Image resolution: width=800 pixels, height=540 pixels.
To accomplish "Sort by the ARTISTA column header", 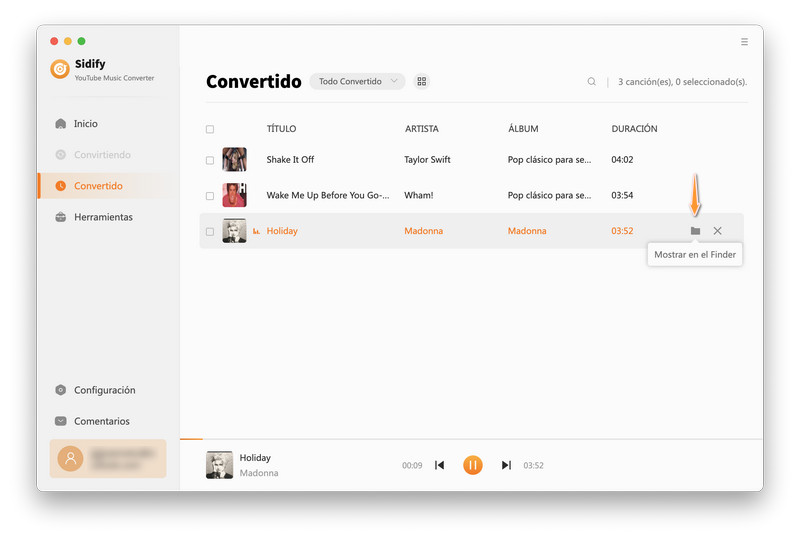I will [421, 129].
